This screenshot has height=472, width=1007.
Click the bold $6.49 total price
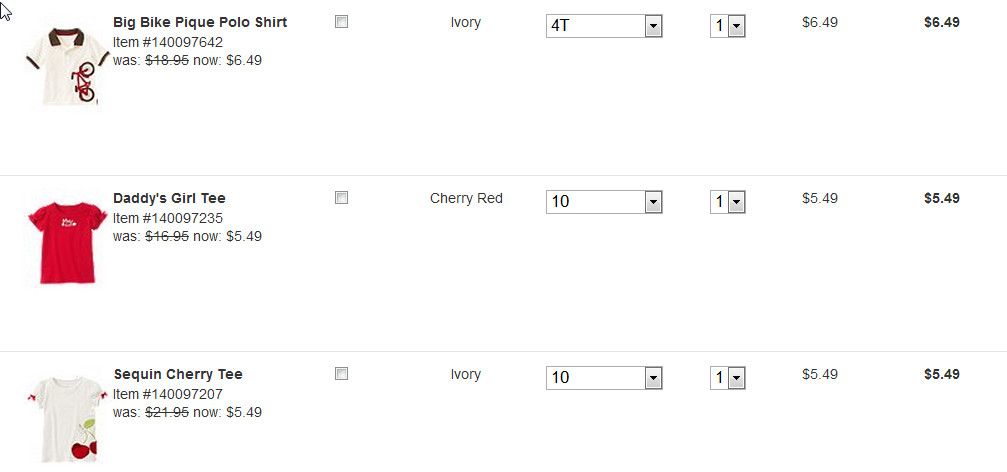941,22
